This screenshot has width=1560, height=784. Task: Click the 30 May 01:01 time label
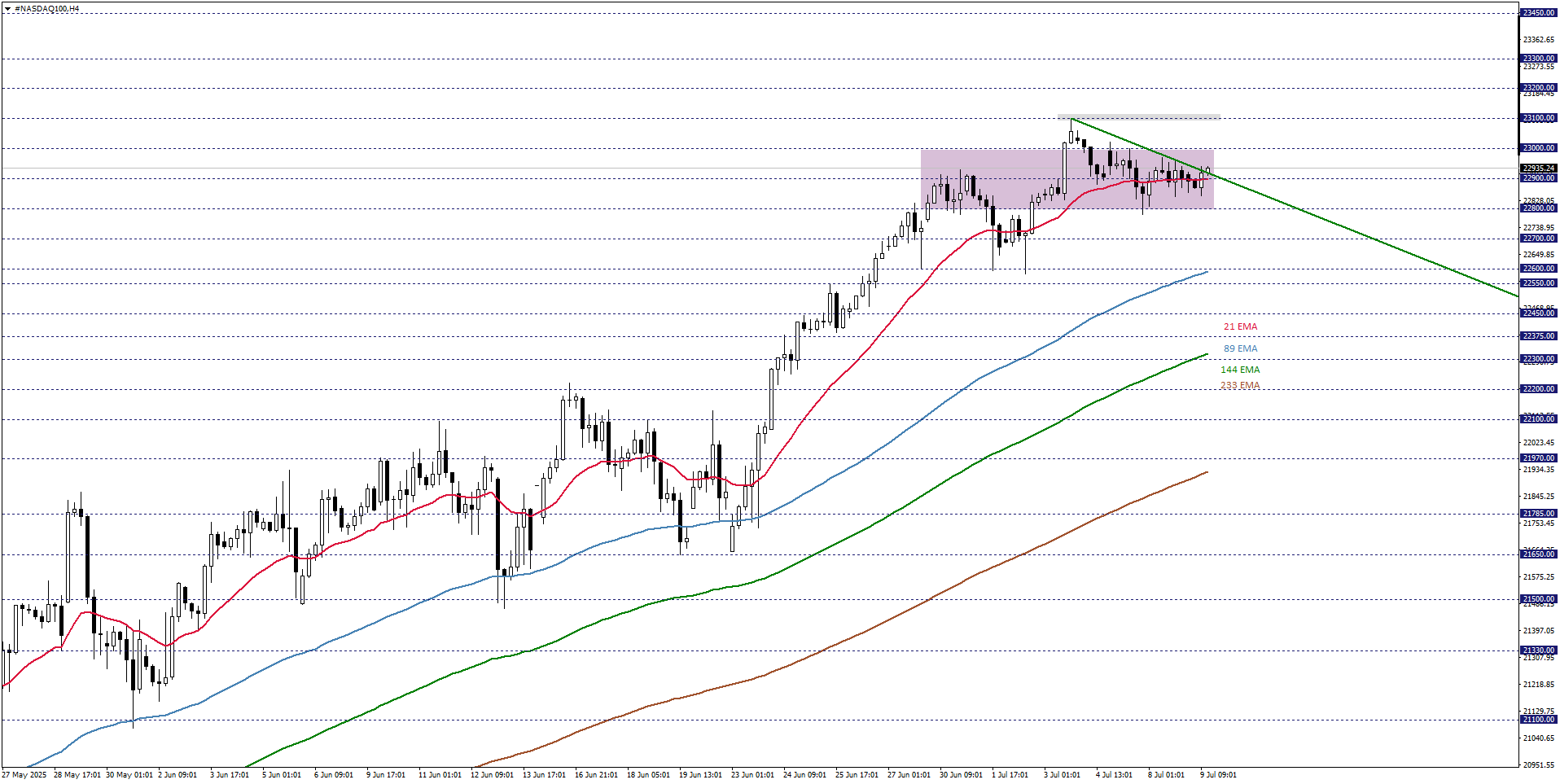pos(129,775)
